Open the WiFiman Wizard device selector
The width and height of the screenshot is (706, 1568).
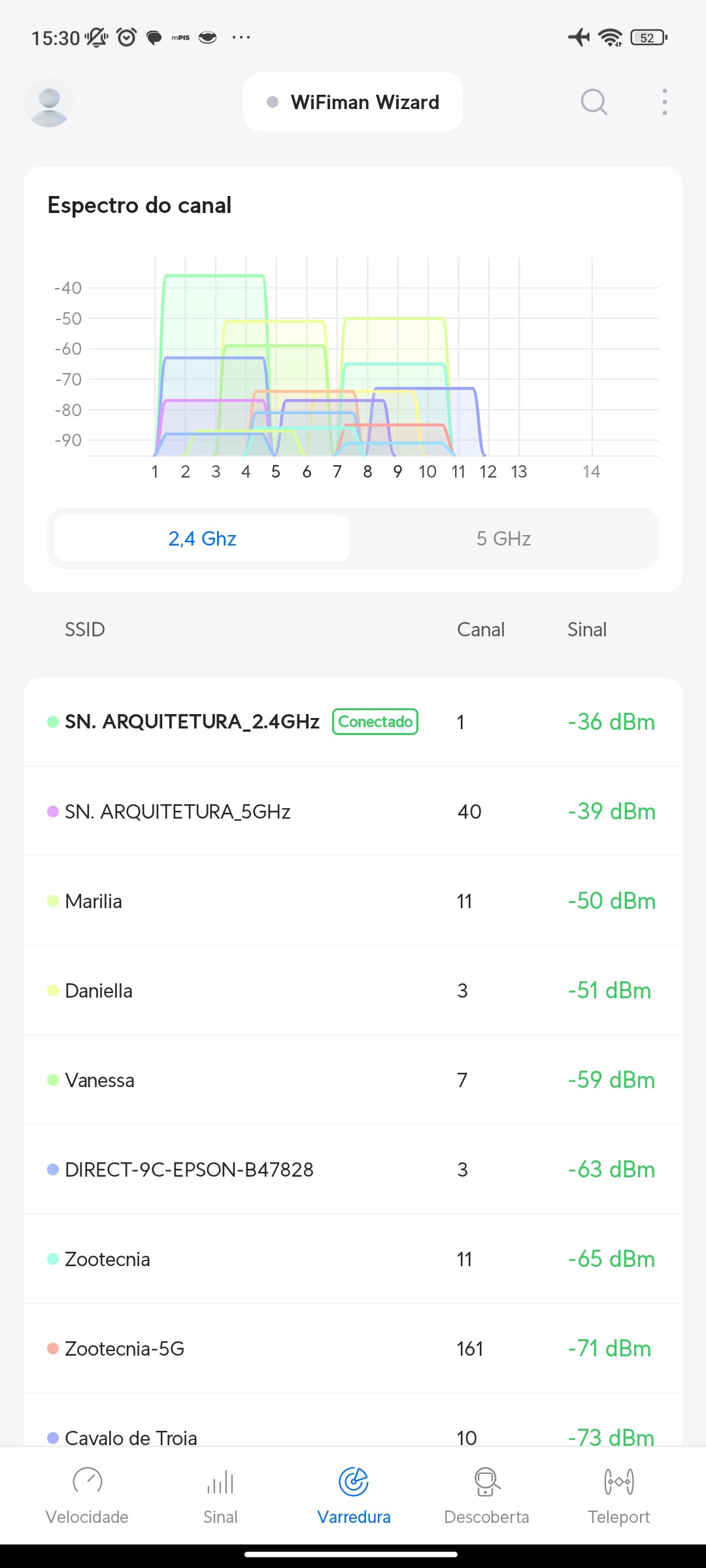pos(353,102)
